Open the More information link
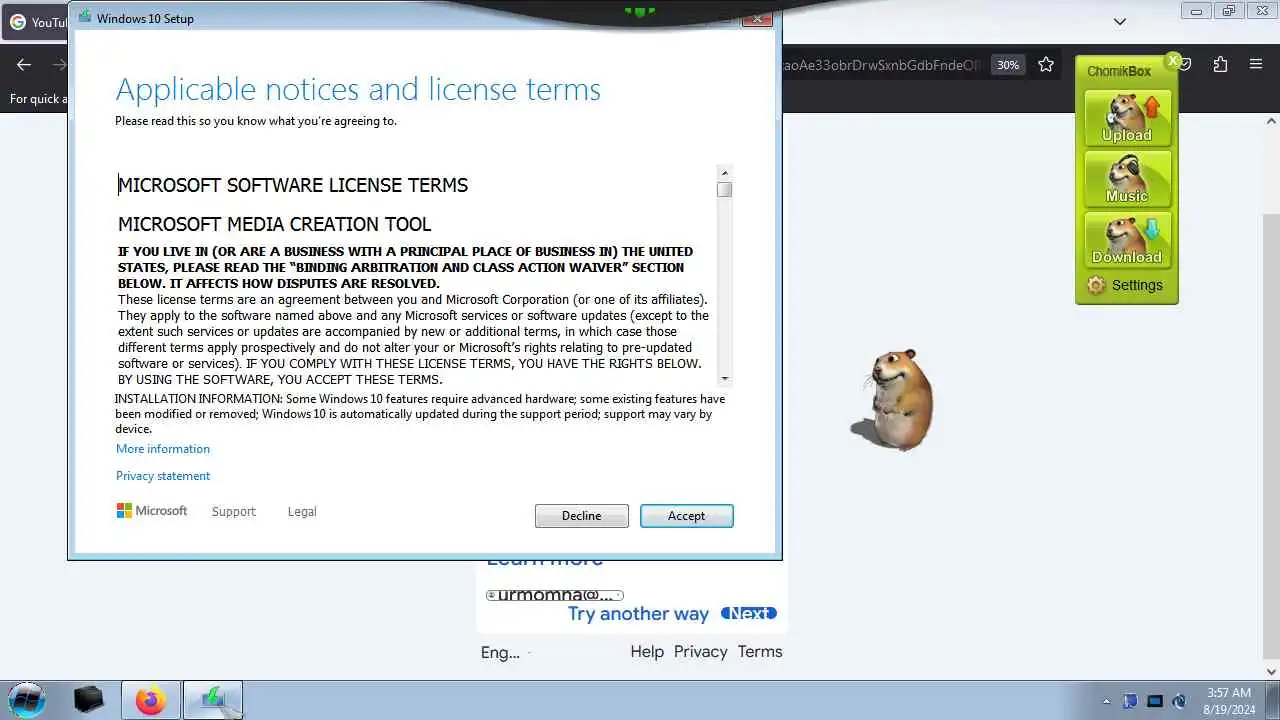 pyautogui.click(x=163, y=449)
